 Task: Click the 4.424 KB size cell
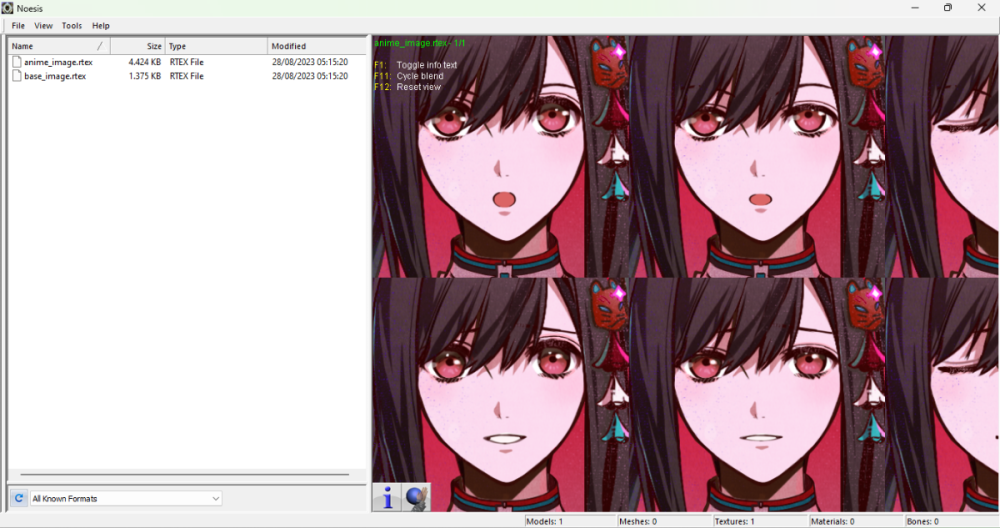[145, 62]
